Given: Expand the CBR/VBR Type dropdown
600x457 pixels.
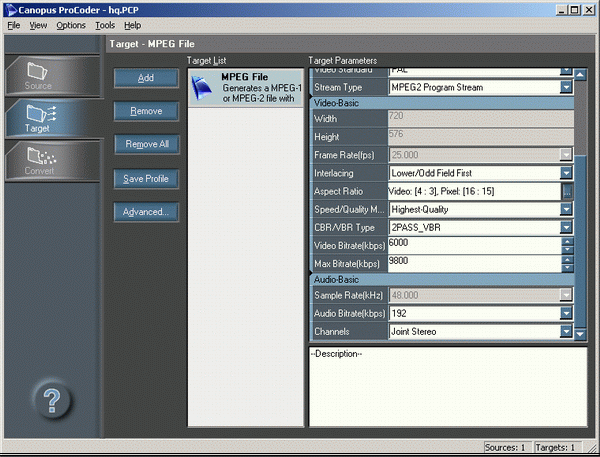Looking at the screenshot, I should [x=566, y=228].
